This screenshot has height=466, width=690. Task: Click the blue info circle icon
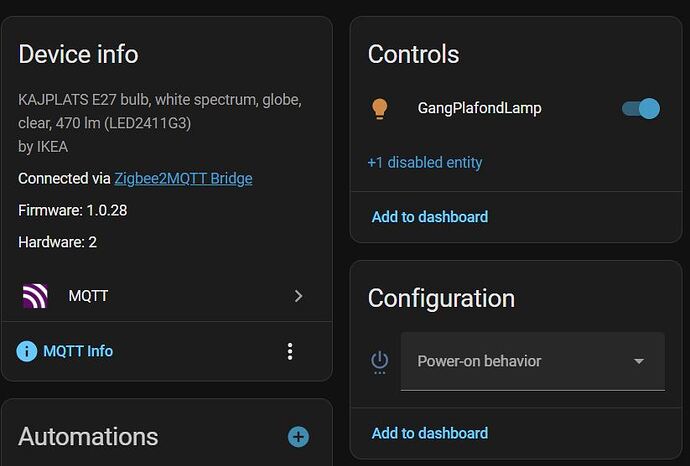point(27,351)
